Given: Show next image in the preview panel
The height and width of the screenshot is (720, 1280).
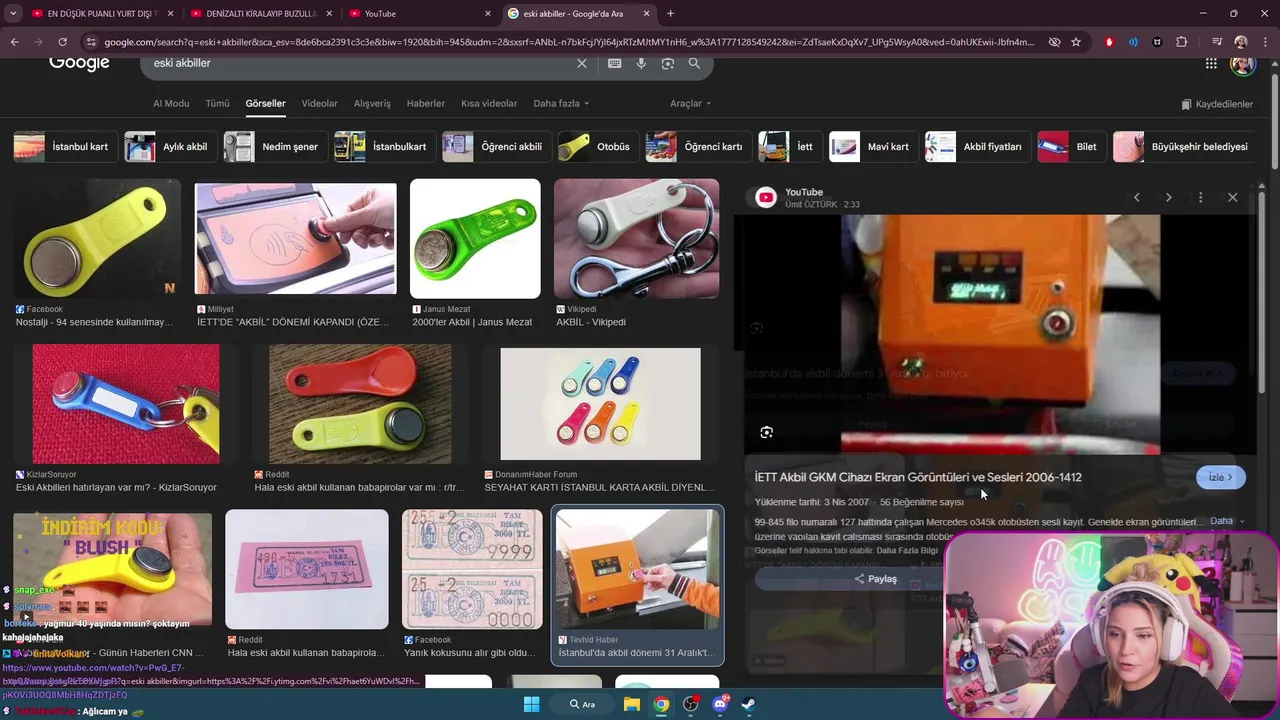Looking at the screenshot, I should [x=1168, y=197].
